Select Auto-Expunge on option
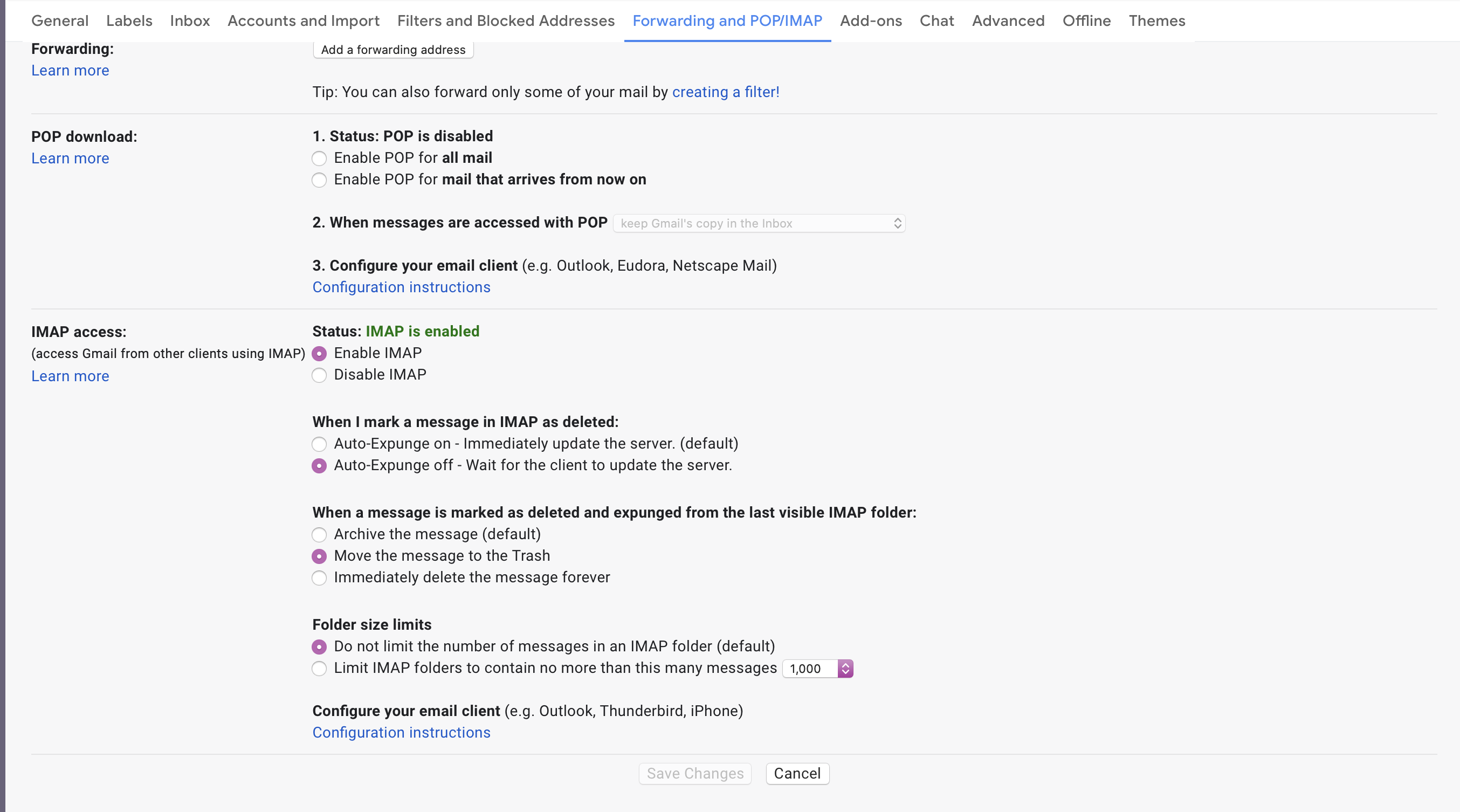 tap(320, 443)
